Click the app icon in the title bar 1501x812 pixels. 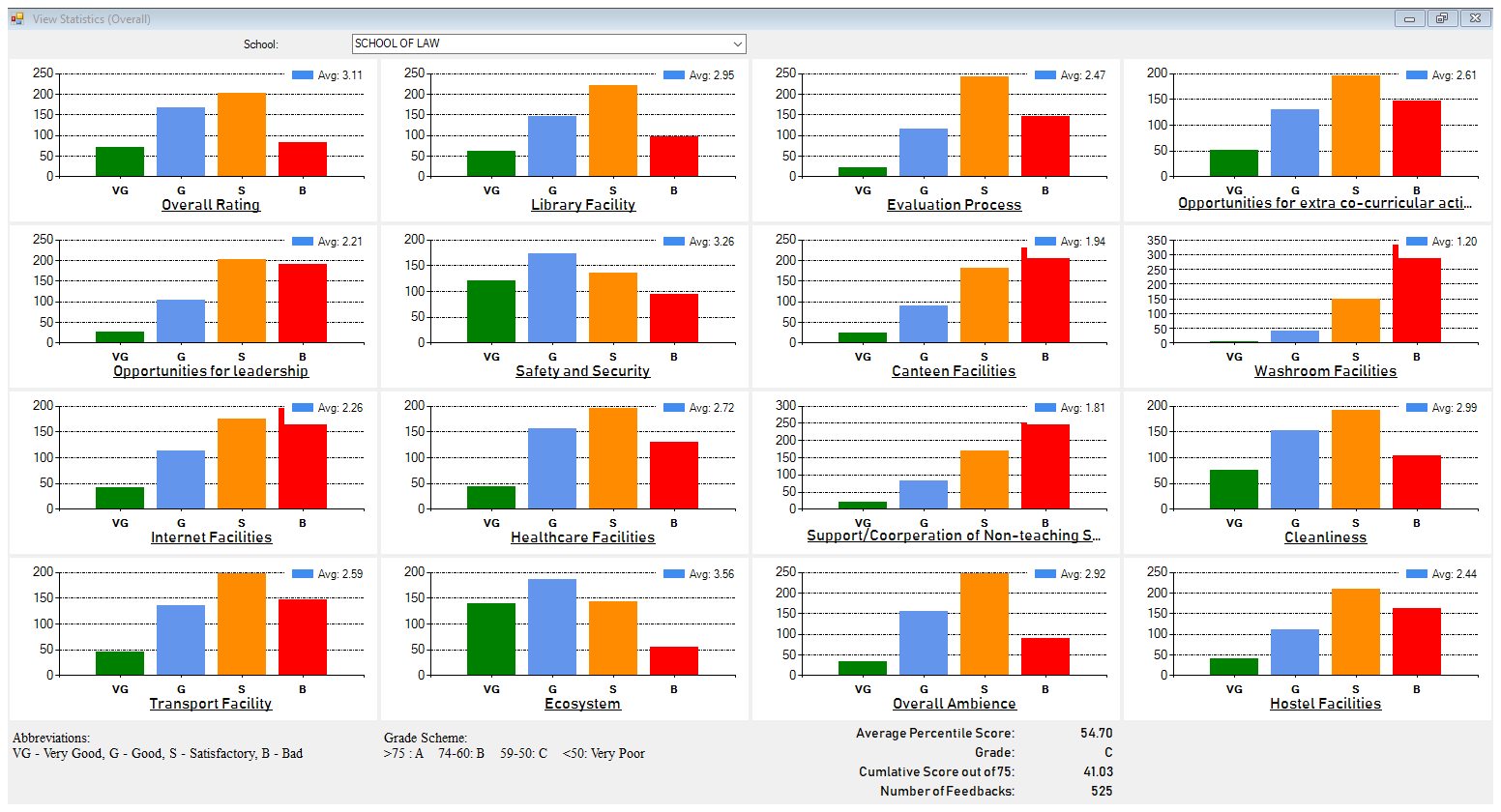pos(17,18)
